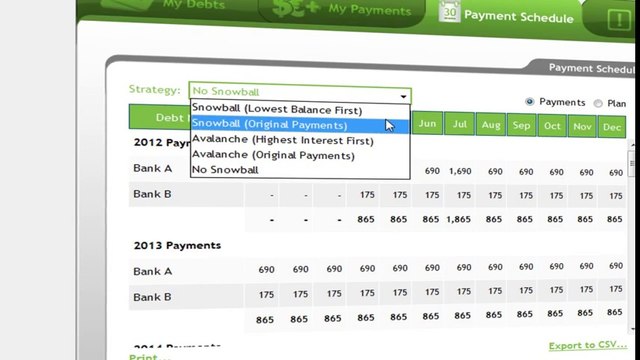Click Bank A under 2012 payments
The image size is (640, 360).
point(152,168)
